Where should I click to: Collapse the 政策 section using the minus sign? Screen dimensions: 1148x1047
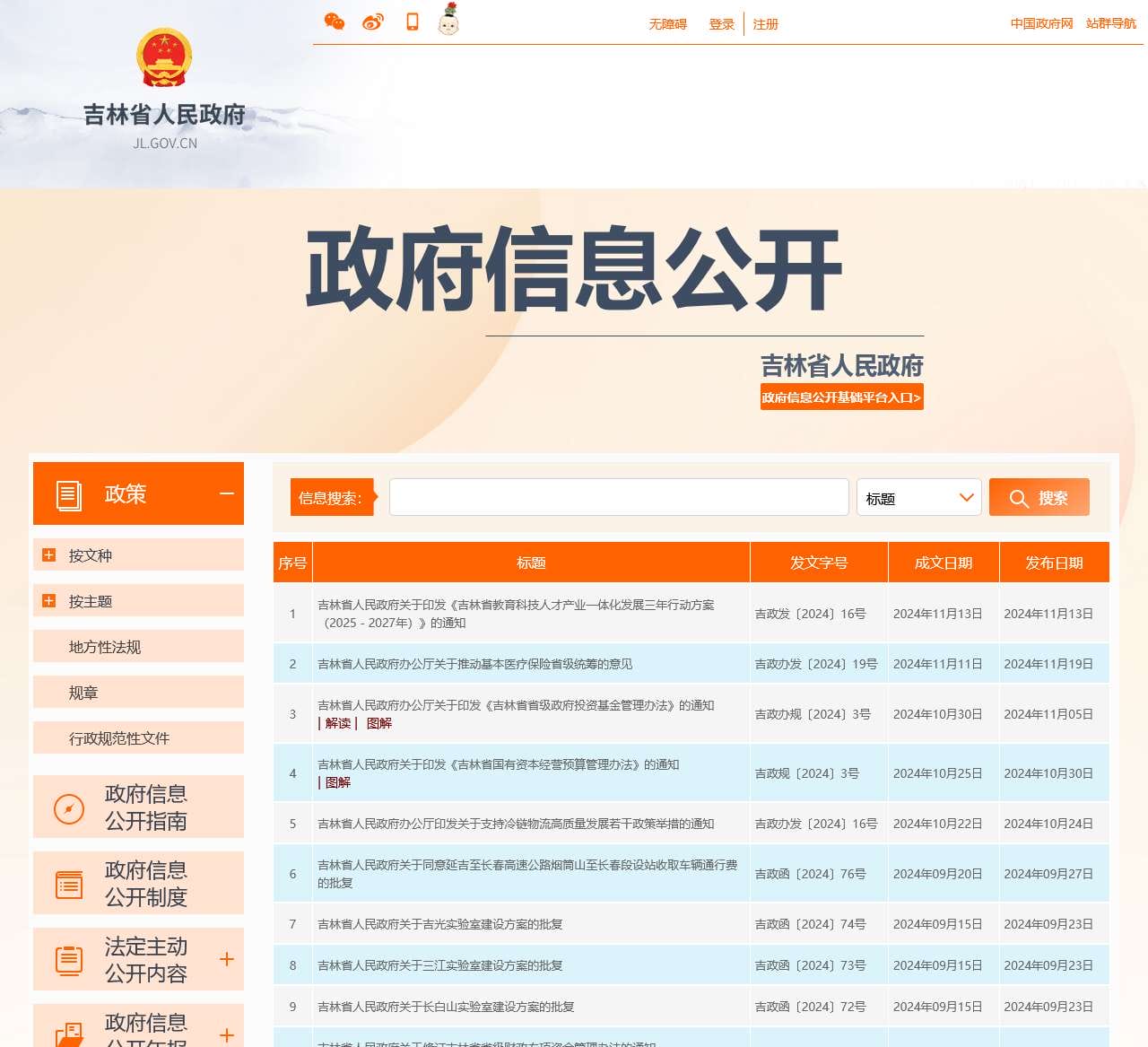225,493
